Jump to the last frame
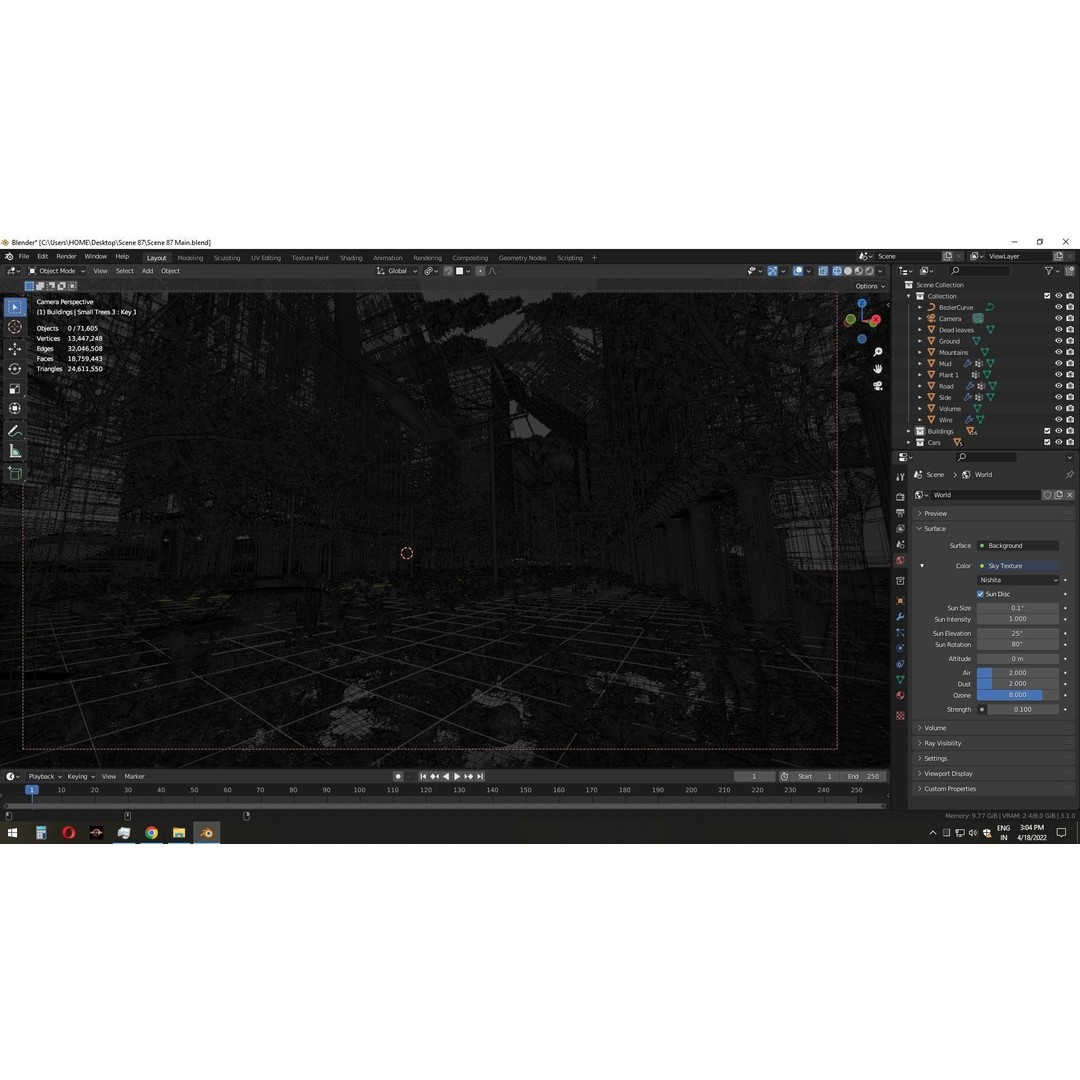This screenshot has height=1080, width=1080. [x=480, y=776]
